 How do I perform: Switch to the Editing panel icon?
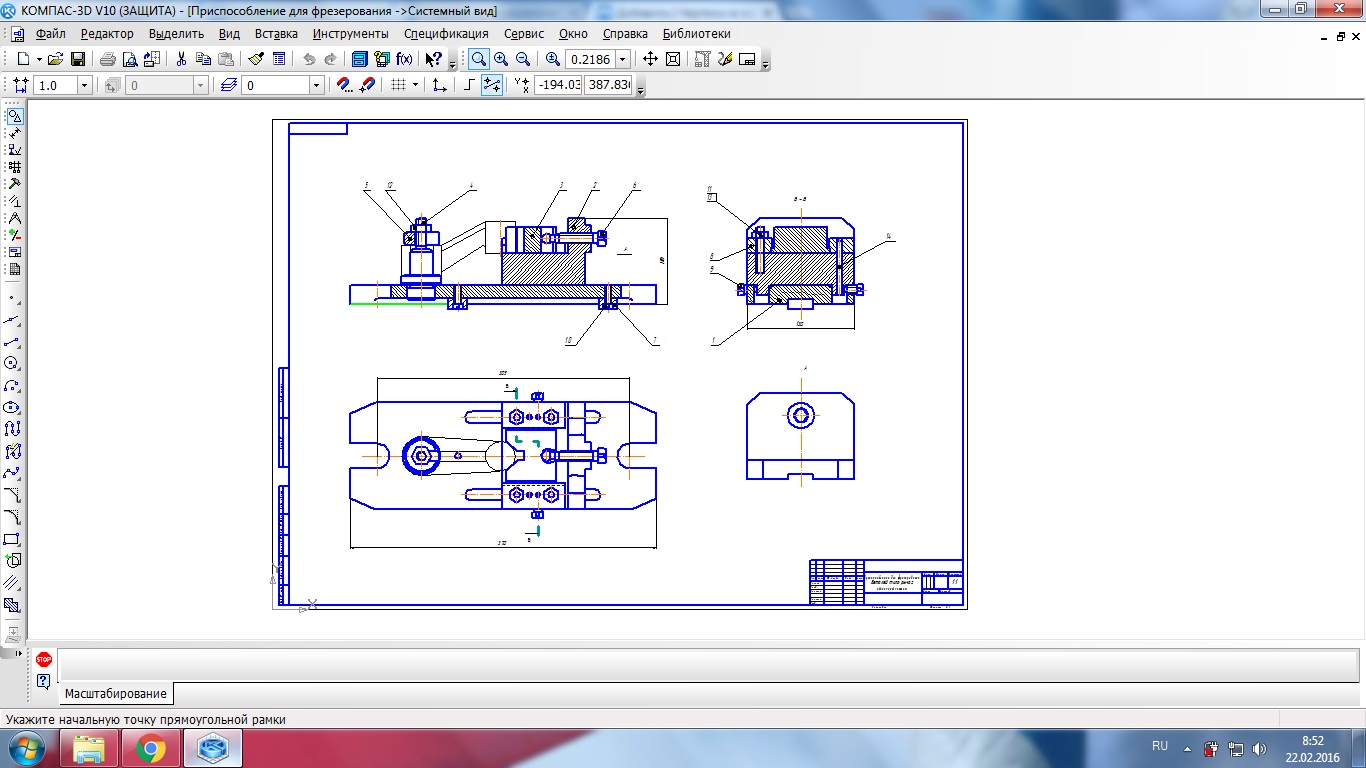[14, 184]
